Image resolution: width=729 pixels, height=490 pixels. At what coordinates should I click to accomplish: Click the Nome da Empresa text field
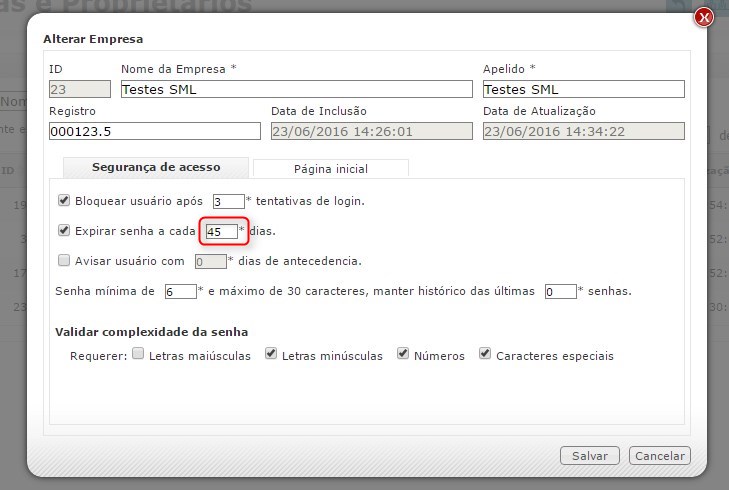click(295, 89)
